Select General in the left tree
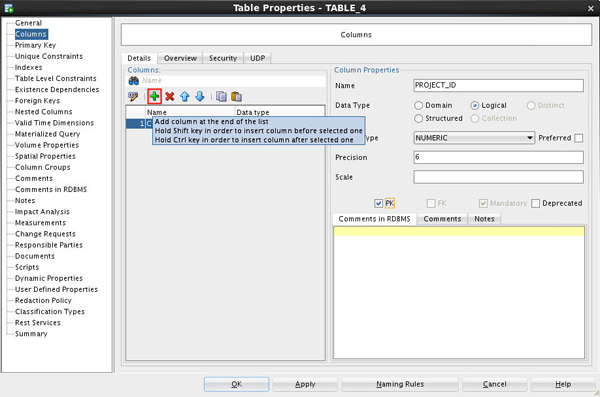 click(x=28, y=23)
